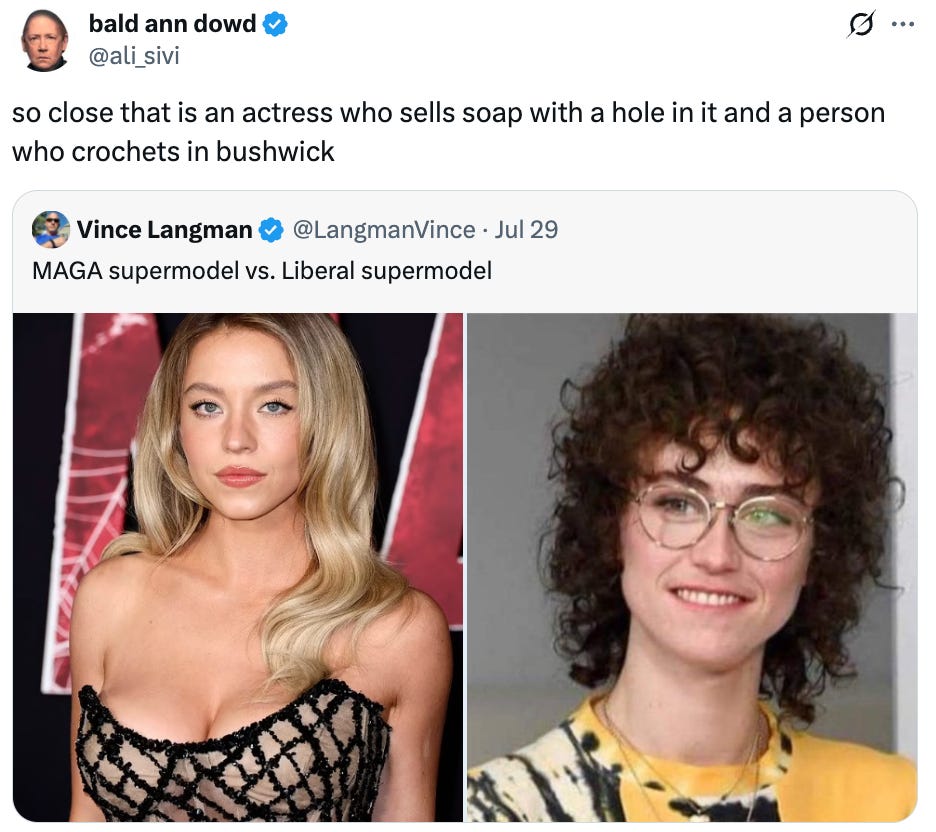This screenshot has width=936, height=832.
Task: Open quoted post via blank header space
Action: (734, 230)
